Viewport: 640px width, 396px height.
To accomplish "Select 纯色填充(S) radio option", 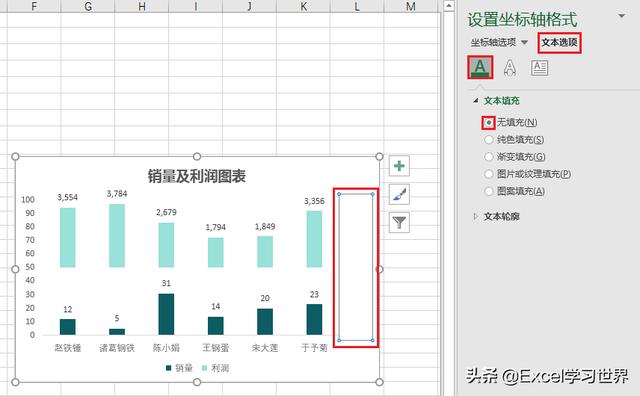I will click(489, 140).
